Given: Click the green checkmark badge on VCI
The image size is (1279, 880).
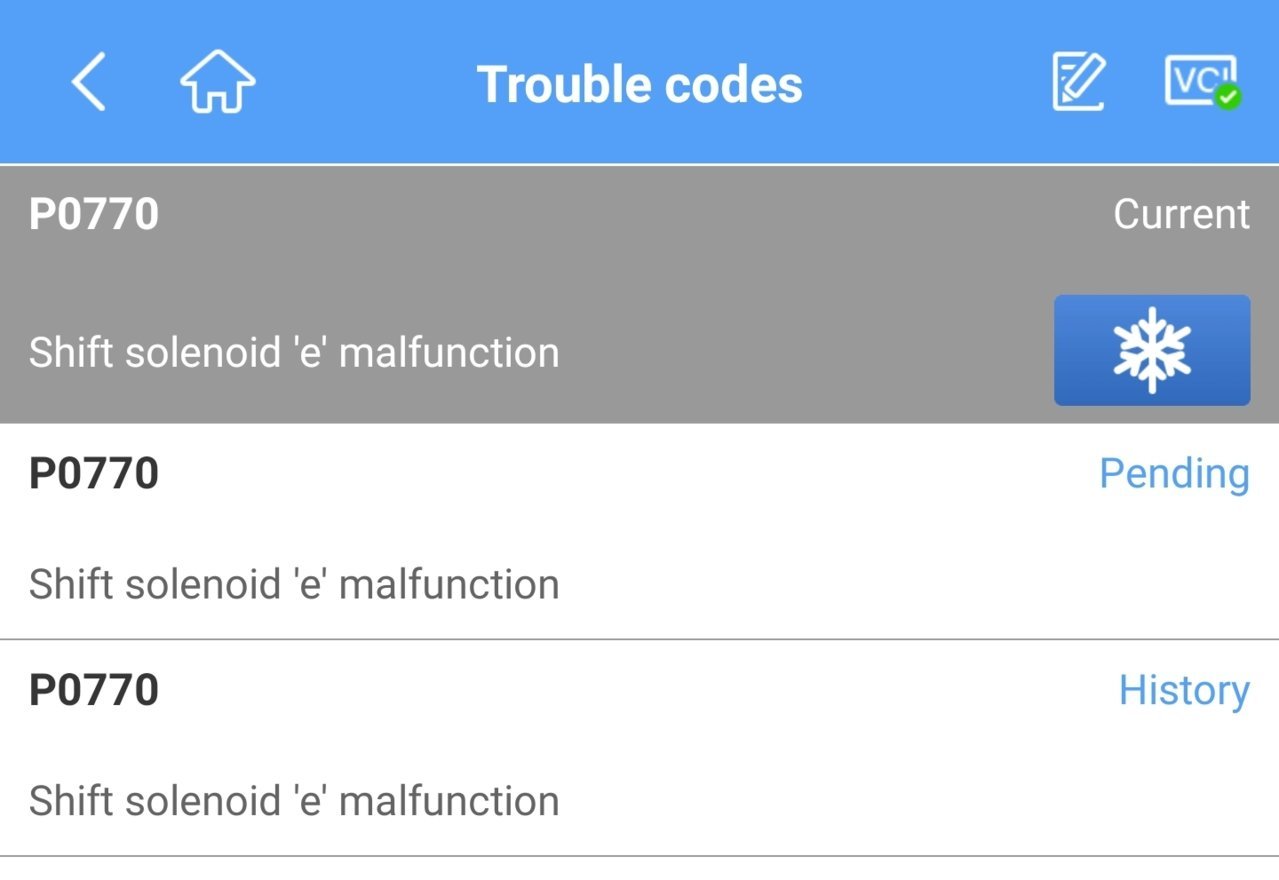Looking at the screenshot, I should pos(1229,98).
